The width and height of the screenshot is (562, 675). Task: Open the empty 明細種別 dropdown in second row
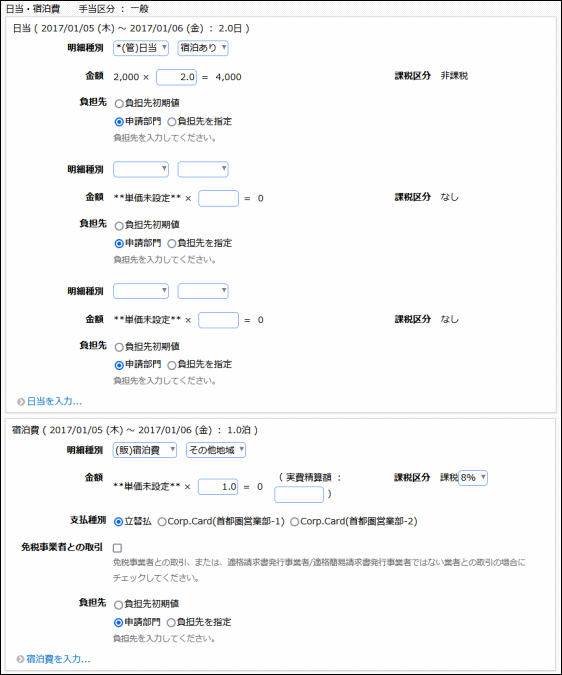click(x=141, y=169)
